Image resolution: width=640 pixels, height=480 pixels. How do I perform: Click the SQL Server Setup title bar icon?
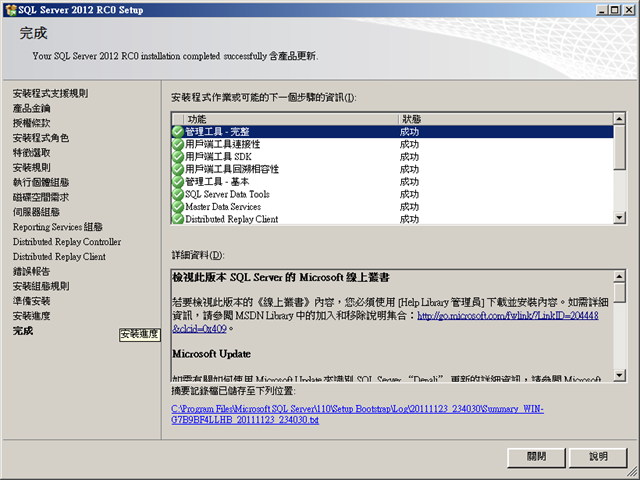tap(11, 10)
